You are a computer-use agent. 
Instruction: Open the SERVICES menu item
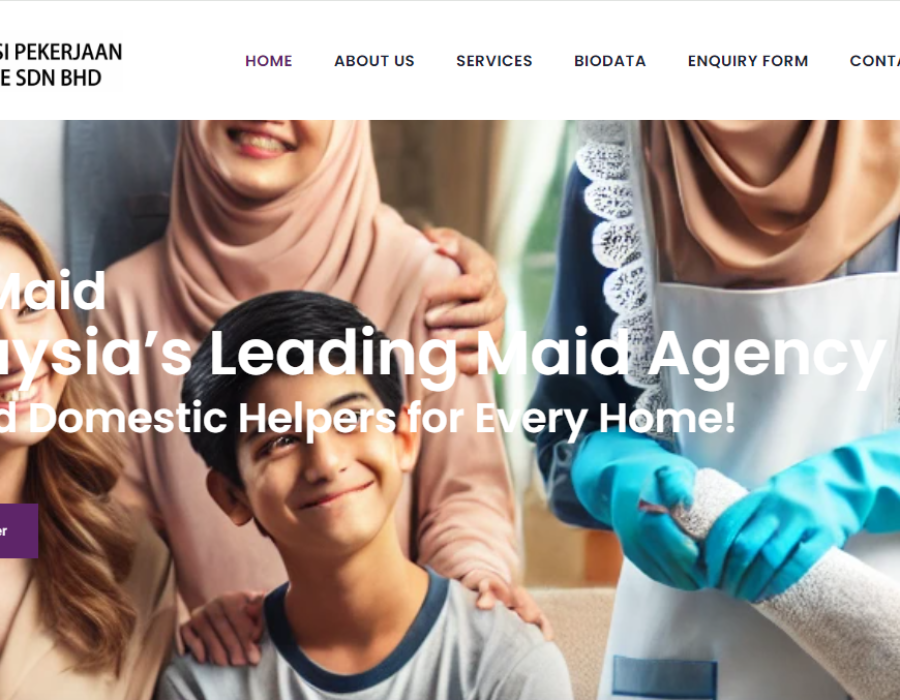[x=494, y=61]
